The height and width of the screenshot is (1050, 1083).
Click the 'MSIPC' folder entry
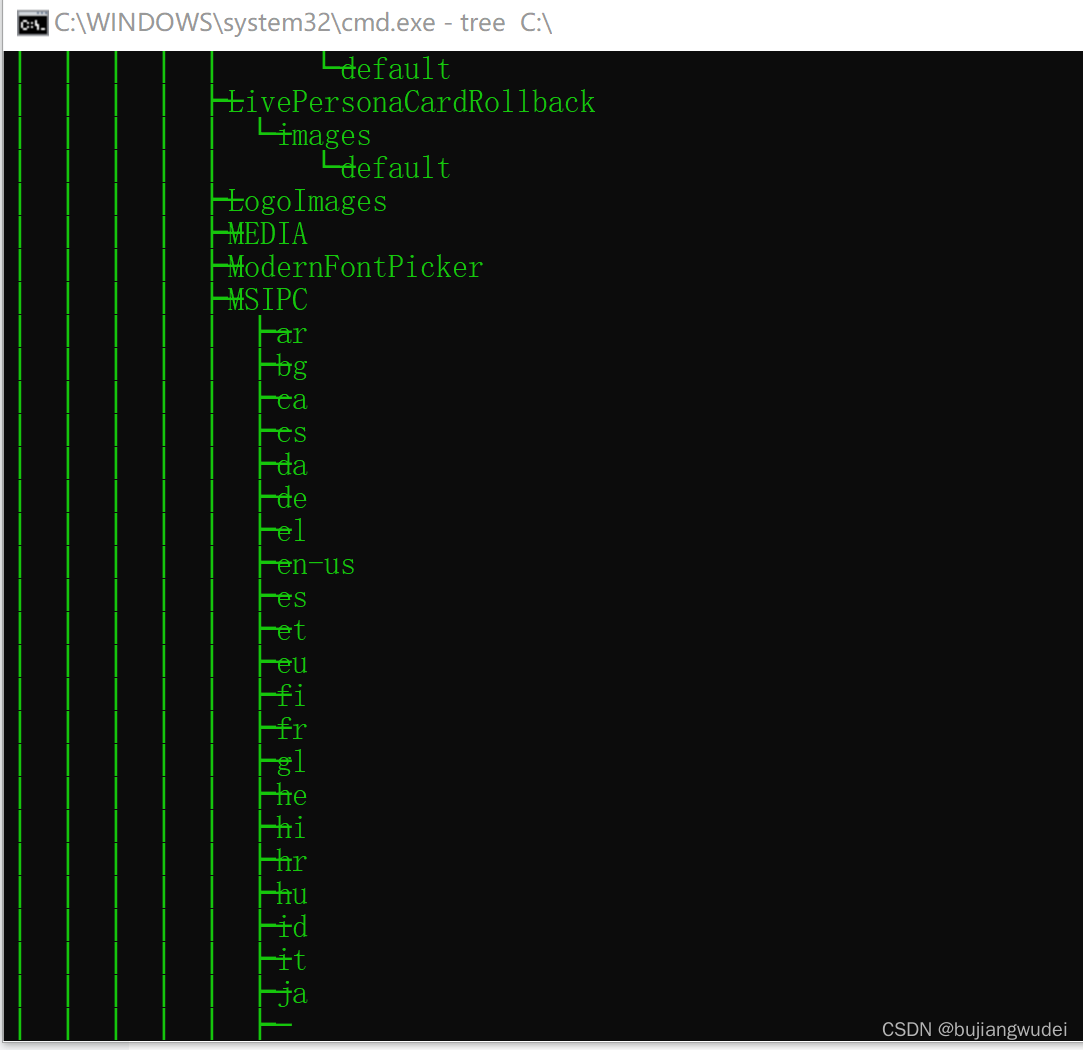pyautogui.click(x=267, y=300)
